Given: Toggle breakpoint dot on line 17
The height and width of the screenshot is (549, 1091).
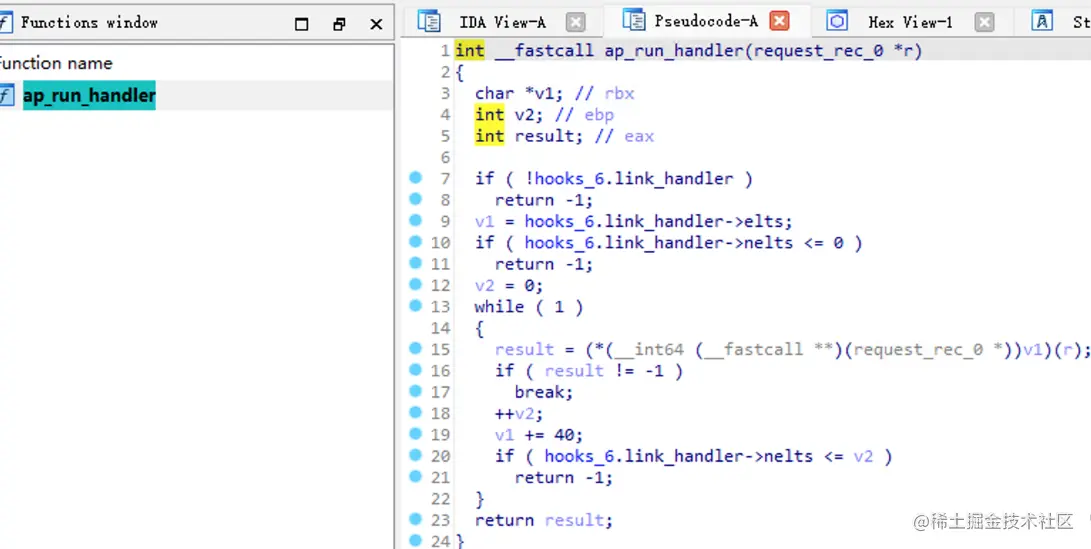Looking at the screenshot, I should [x=415, y=391].
